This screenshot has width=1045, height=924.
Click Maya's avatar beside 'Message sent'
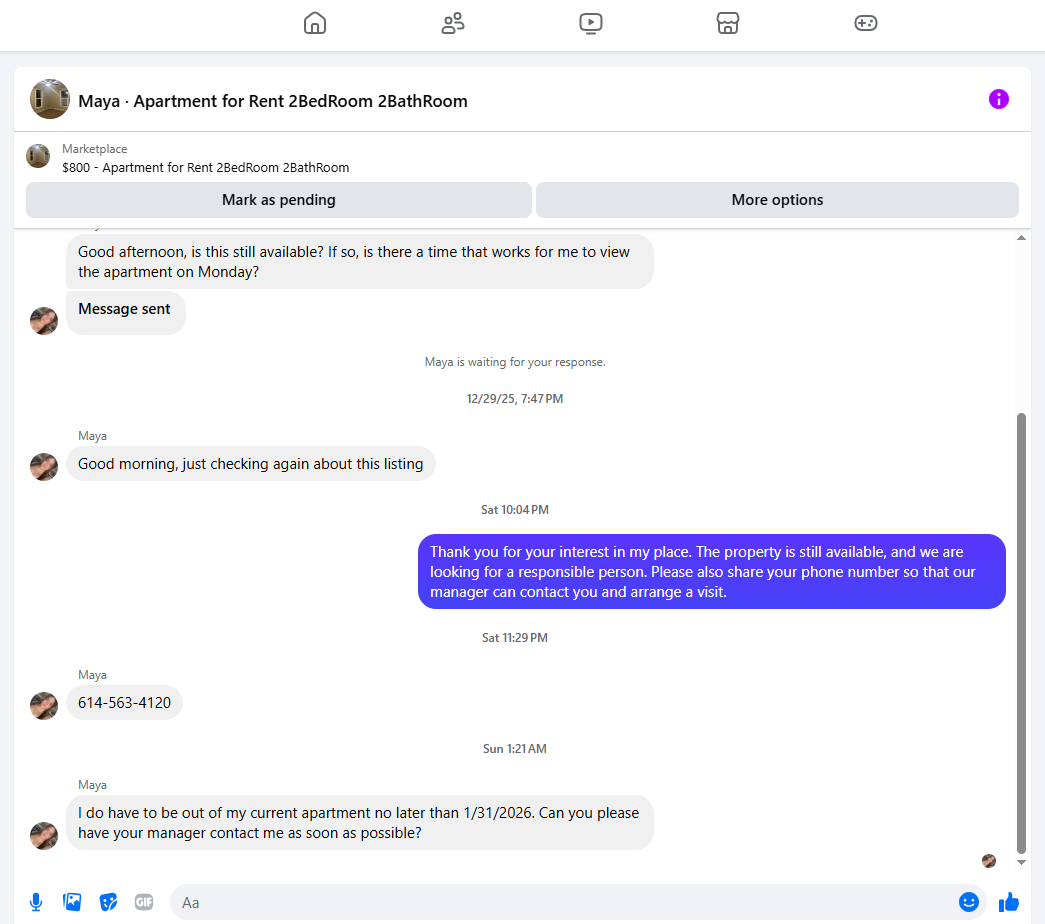[x=44, y=321]
